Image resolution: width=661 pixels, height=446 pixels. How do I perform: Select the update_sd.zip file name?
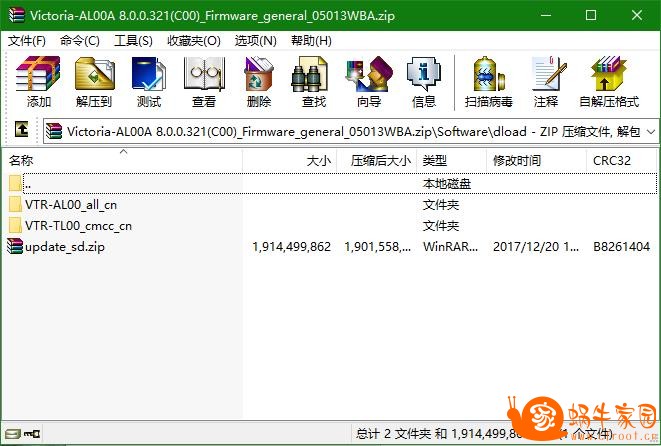(64, 247)
